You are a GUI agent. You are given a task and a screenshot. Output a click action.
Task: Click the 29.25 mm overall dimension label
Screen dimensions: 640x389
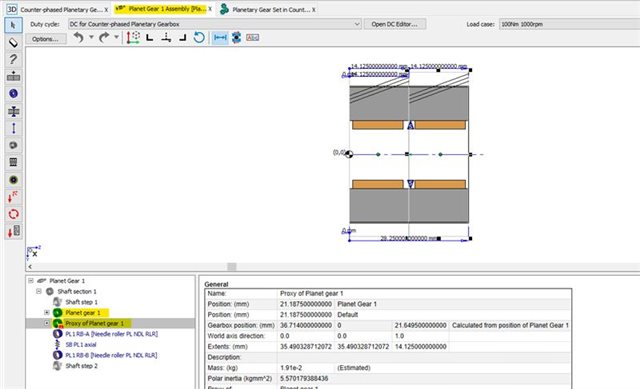coord(409,238)
